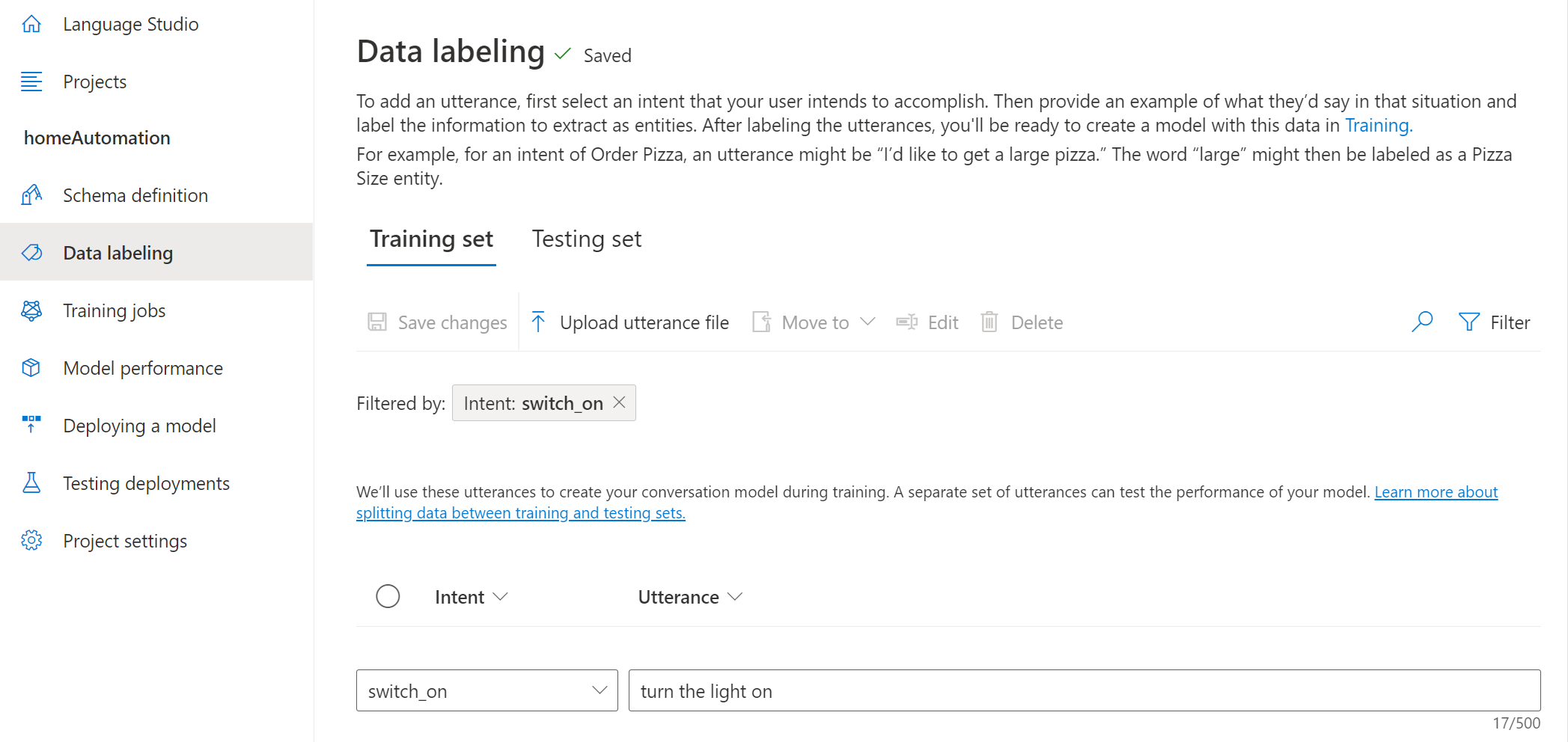Open the Schema definition icon

tap(31, 195)
